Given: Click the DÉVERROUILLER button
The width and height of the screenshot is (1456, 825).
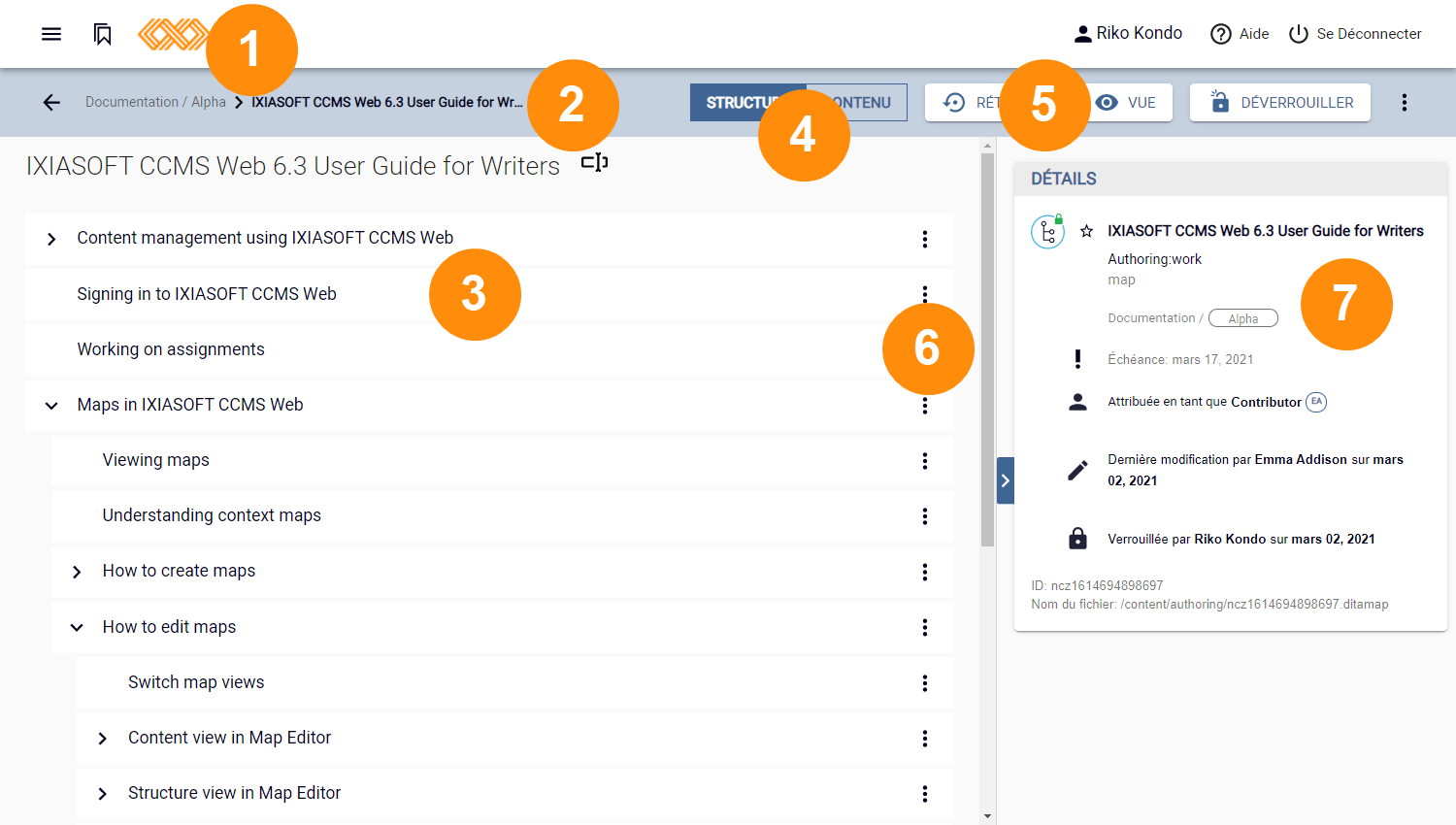Looking at the screenshot, I should point(1280,102).
